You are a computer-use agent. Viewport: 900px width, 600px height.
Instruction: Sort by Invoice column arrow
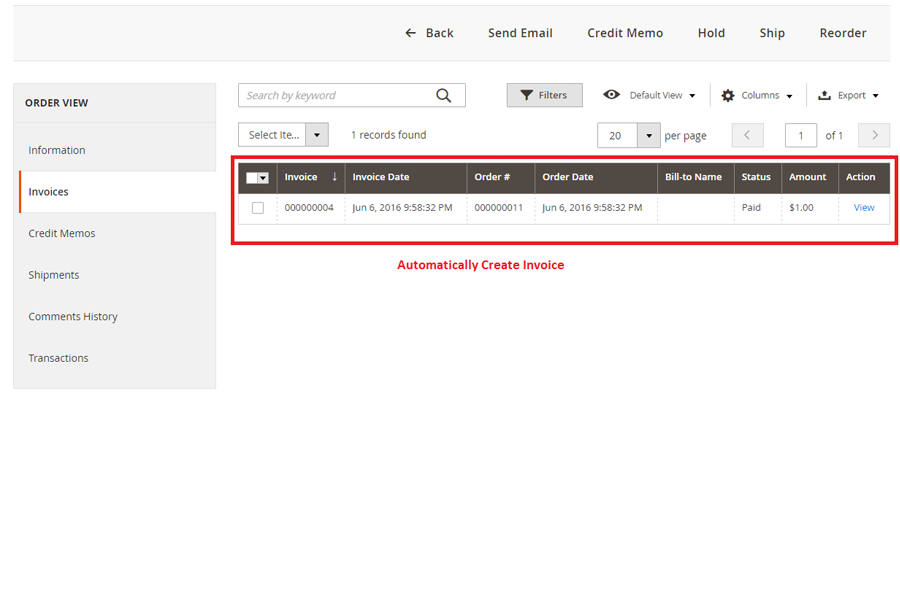(334, 177)
